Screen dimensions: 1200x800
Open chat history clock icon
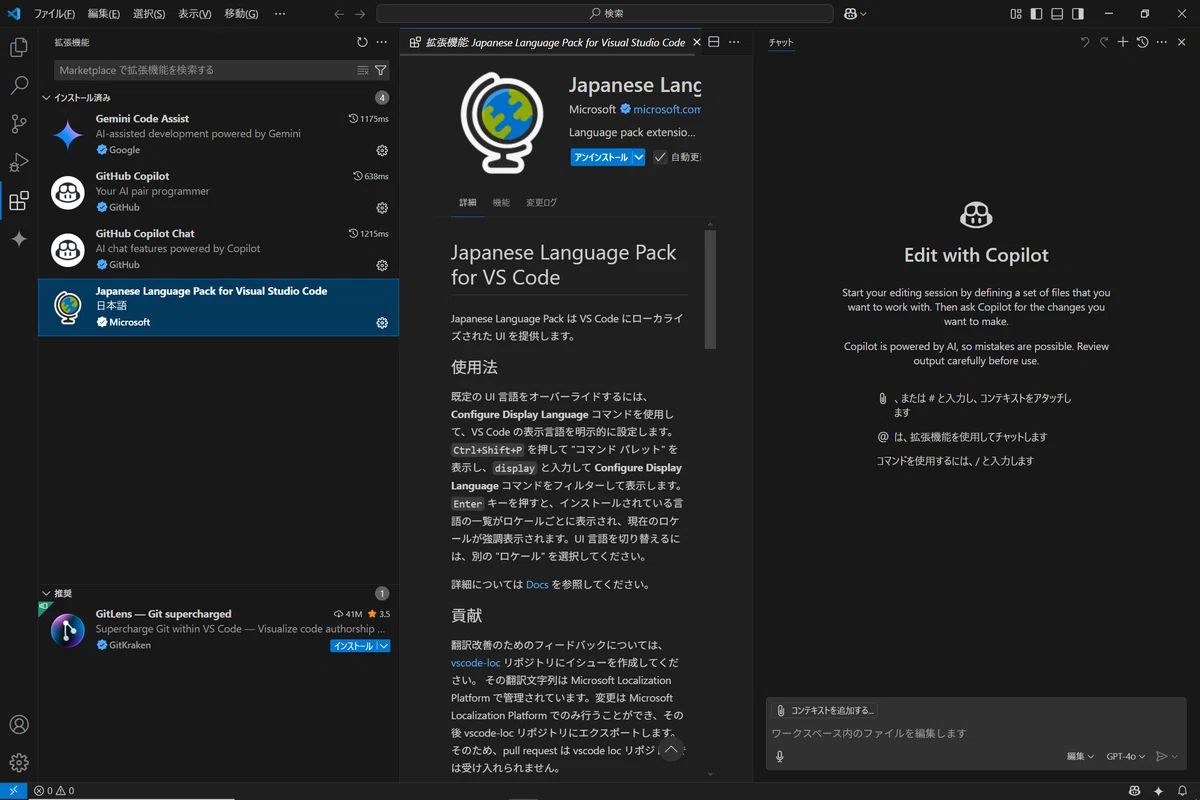1142,42
